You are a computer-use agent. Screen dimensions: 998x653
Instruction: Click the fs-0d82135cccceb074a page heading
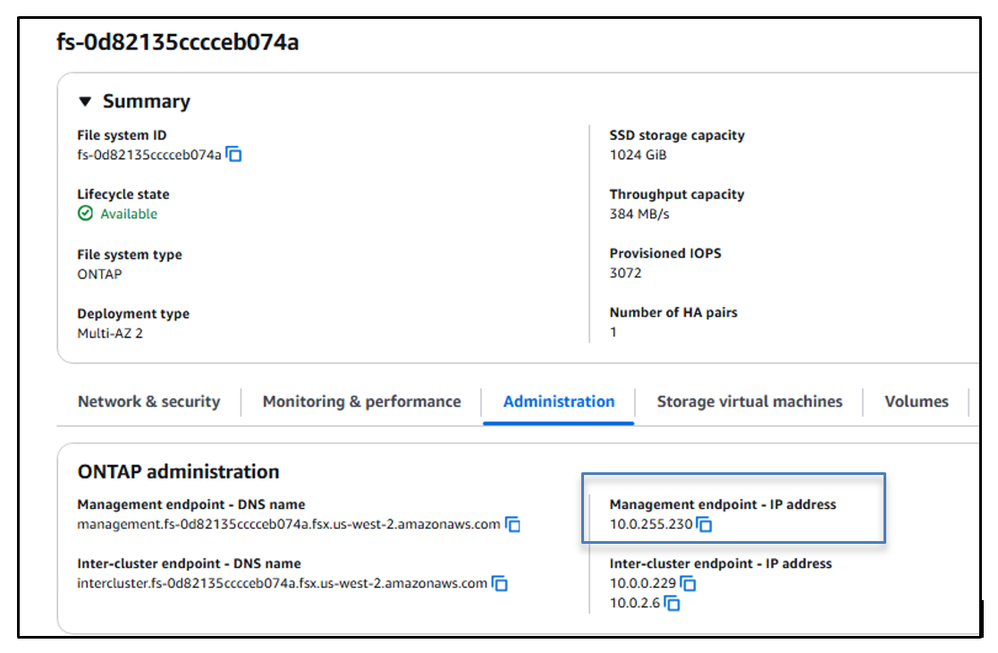pos(178,43)
